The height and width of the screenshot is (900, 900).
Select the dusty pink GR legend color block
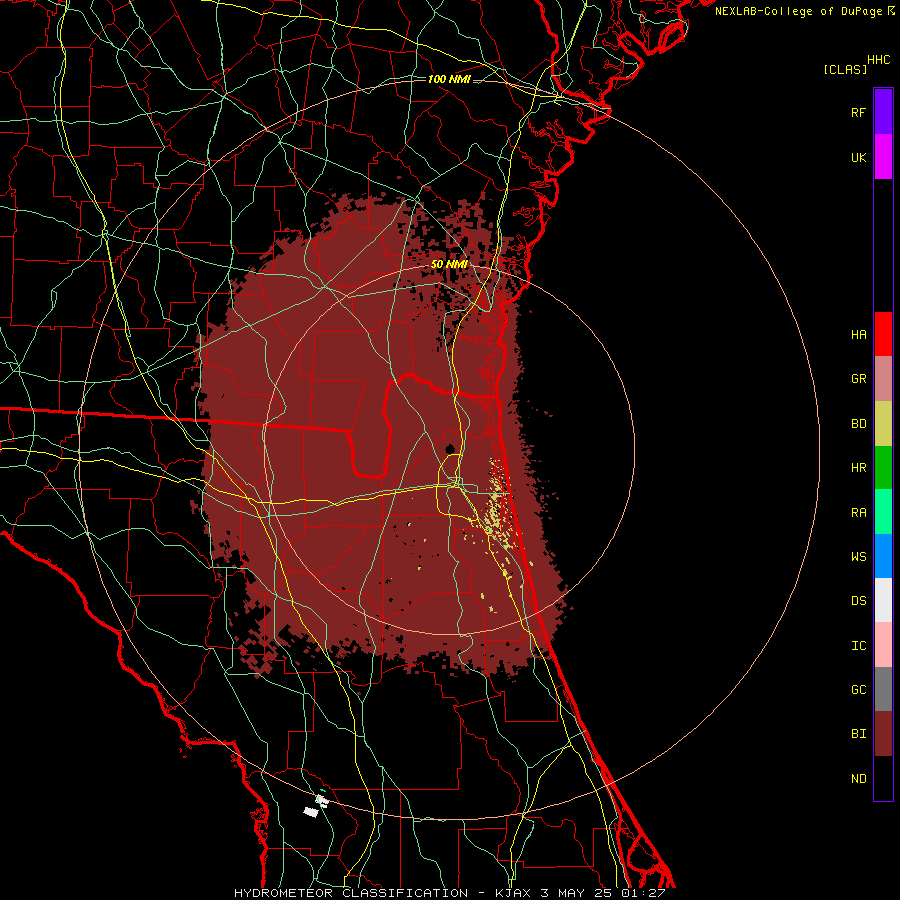tap(883, 379)
